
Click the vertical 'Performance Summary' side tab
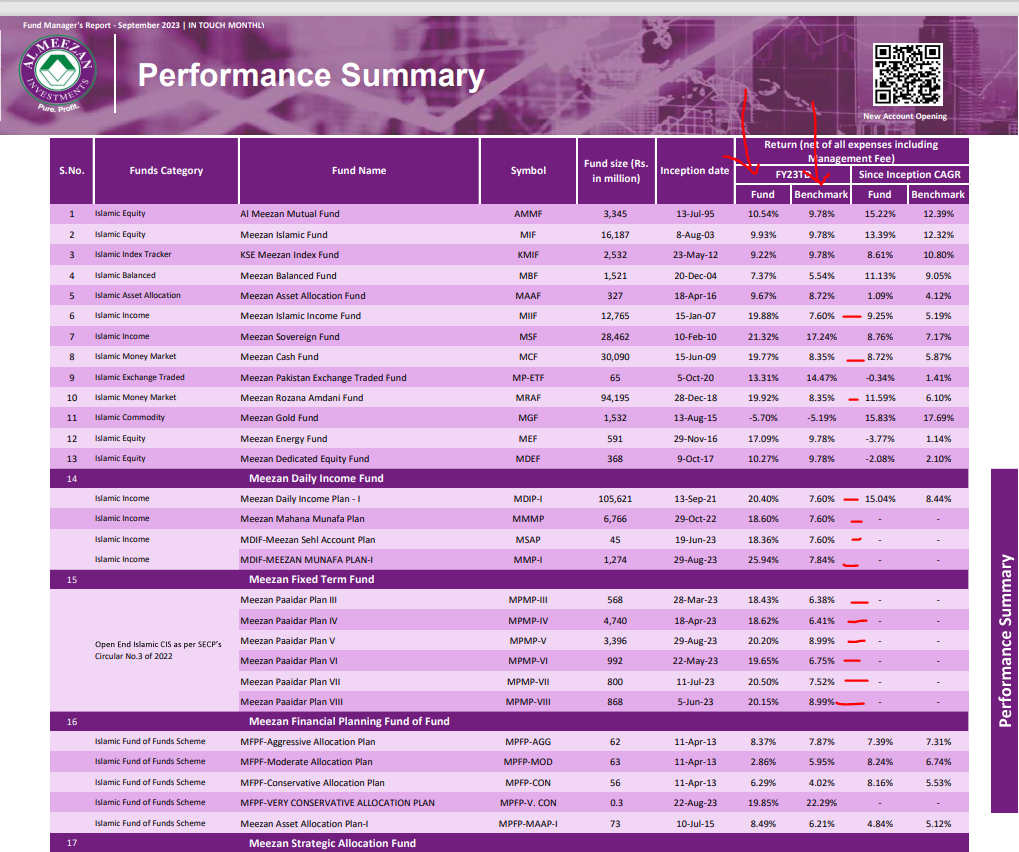[x=1005, y=640]
